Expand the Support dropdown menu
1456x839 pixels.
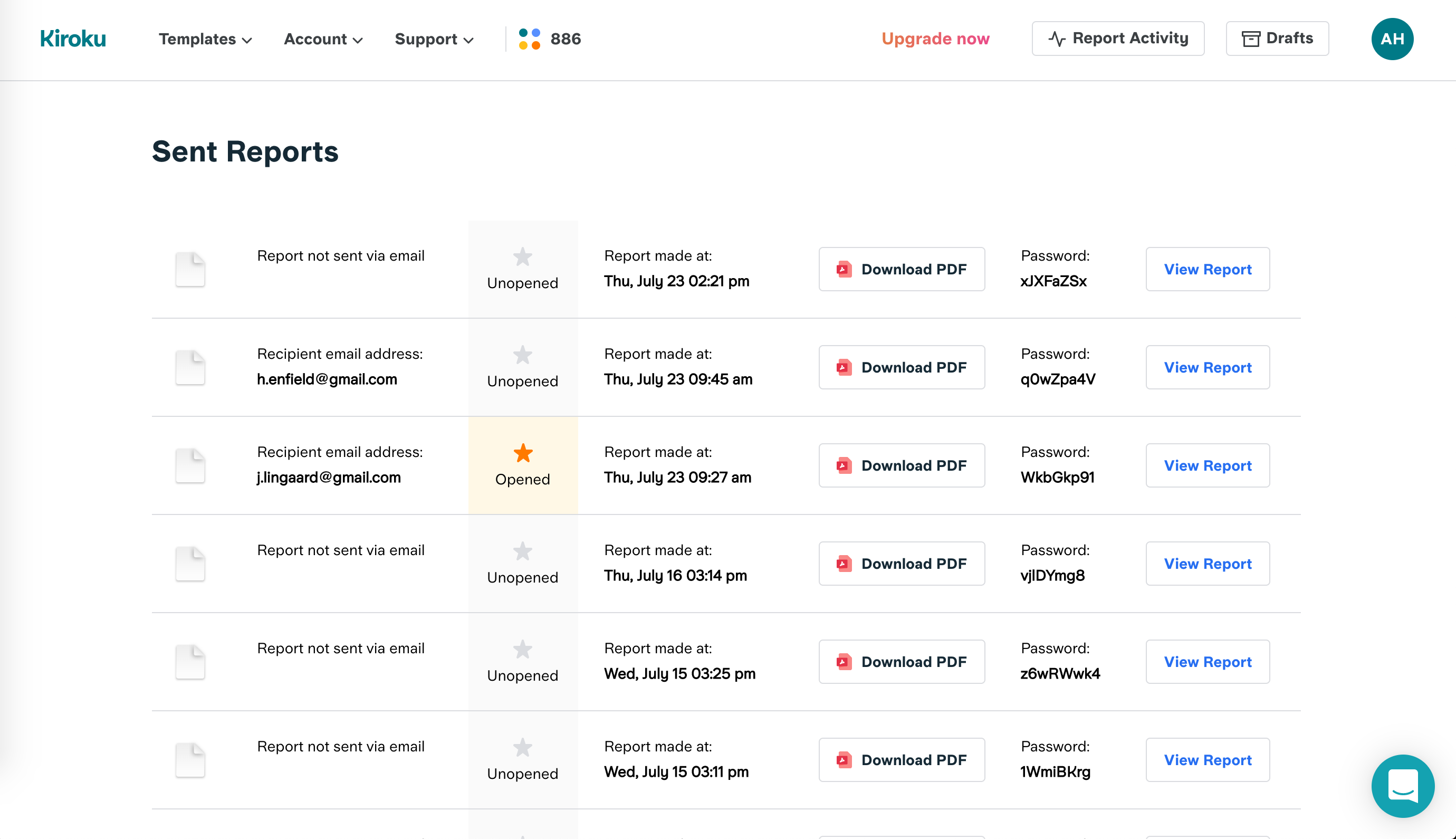coord(434,39)
